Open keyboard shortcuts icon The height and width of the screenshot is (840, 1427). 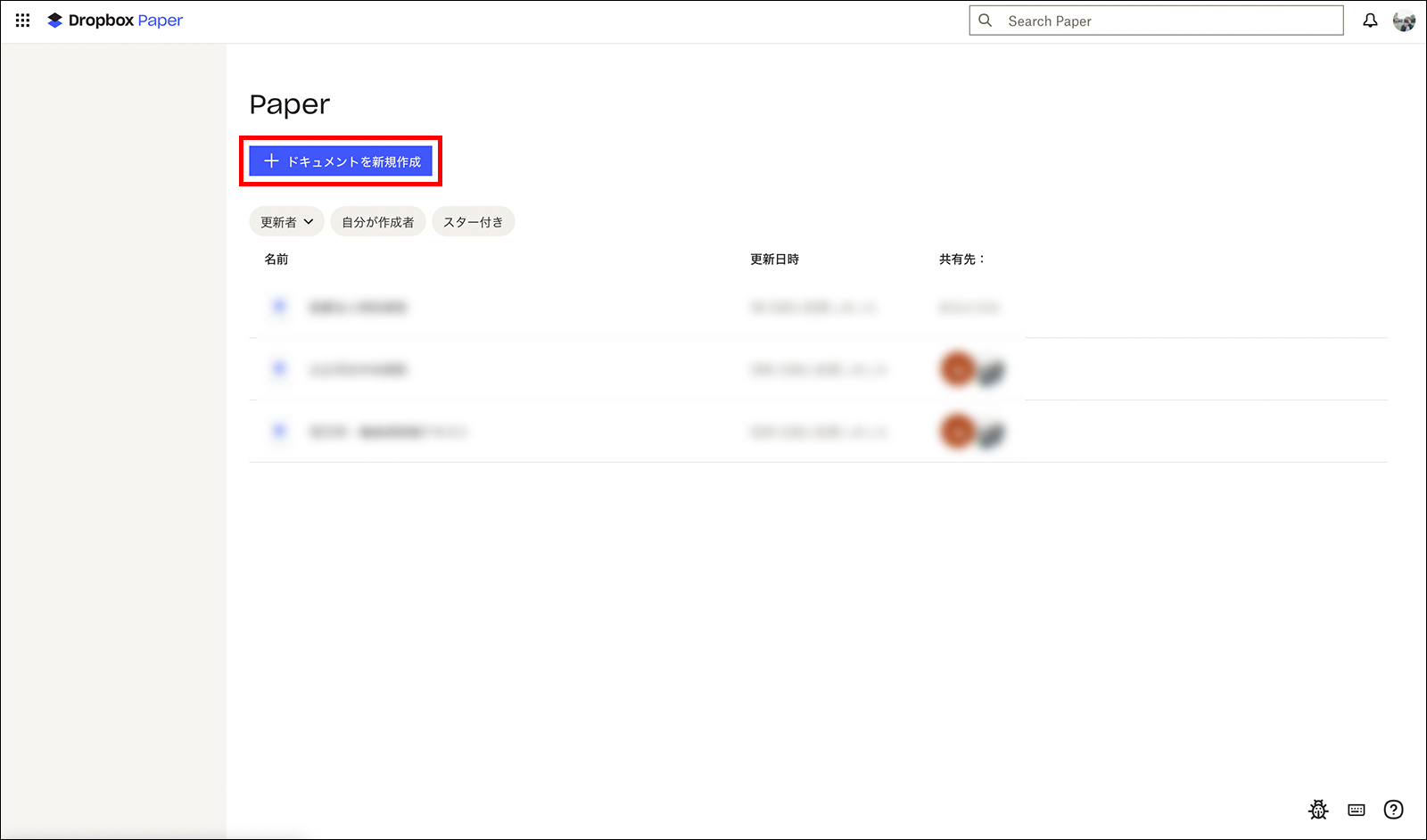(x=1357, y=810)
